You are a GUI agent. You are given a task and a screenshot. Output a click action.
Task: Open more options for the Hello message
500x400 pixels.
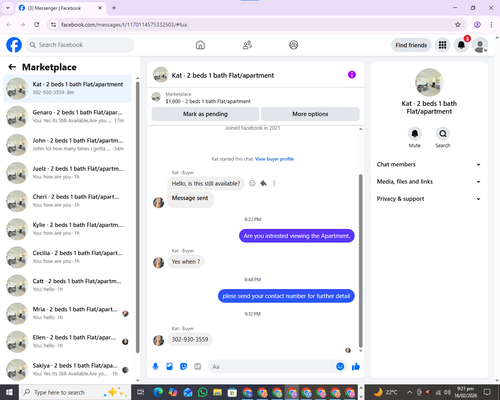[x=274, y=183]
